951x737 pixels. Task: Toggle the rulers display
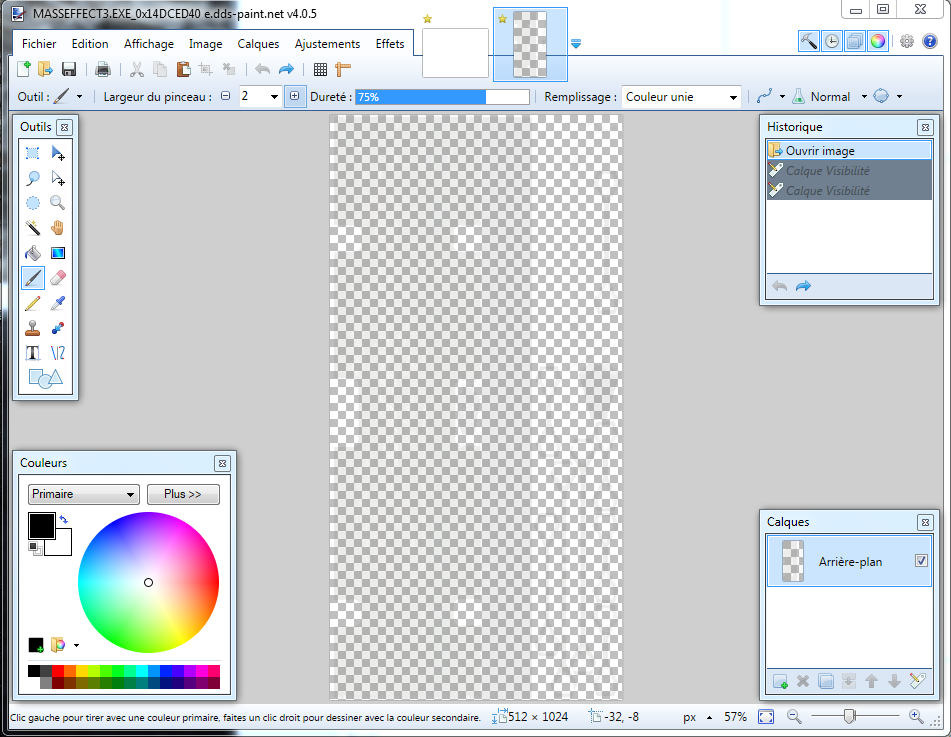click(343, 69)
